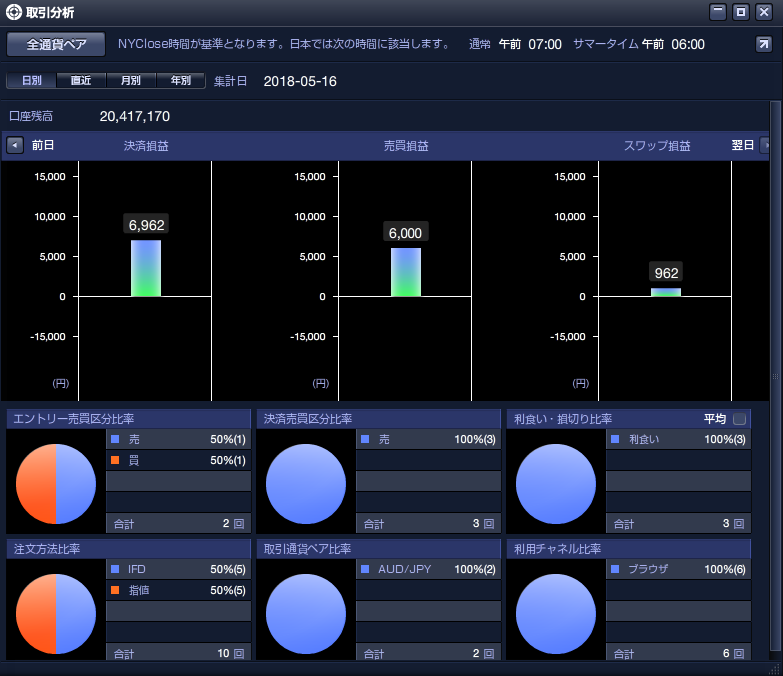Screen dimensions: 783x676
Task: Click the orange 買 legend square
Action: [115, 460]
